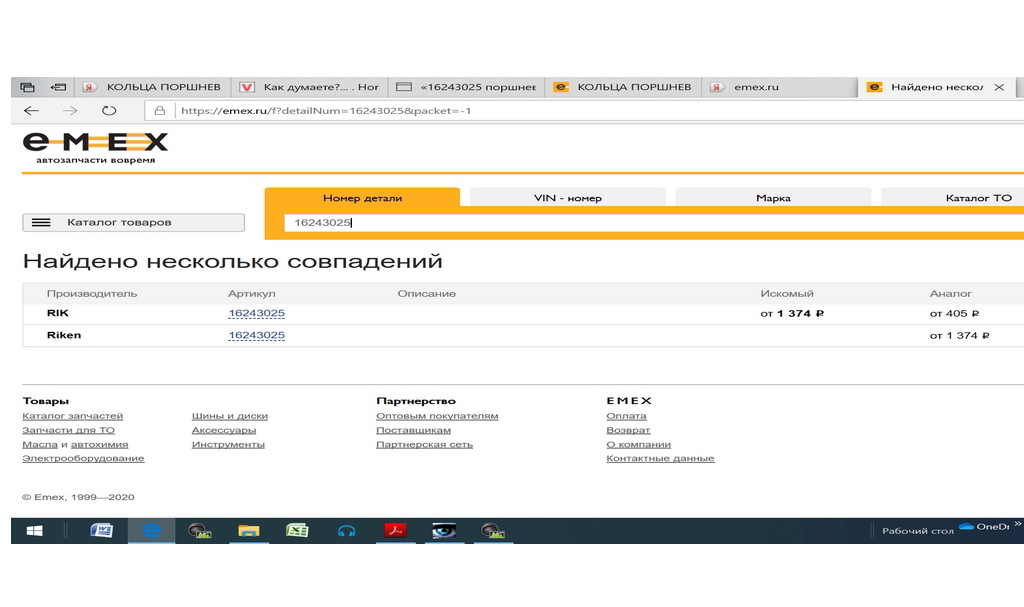
Task: Click the Описание column header
Action: 426,293
